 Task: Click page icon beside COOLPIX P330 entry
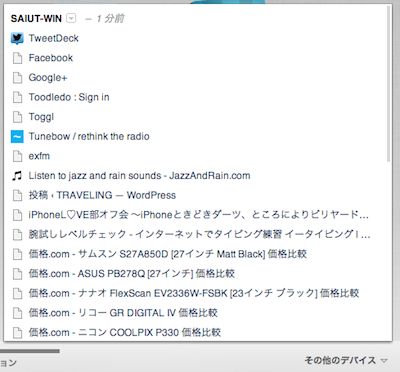point(17,333)
